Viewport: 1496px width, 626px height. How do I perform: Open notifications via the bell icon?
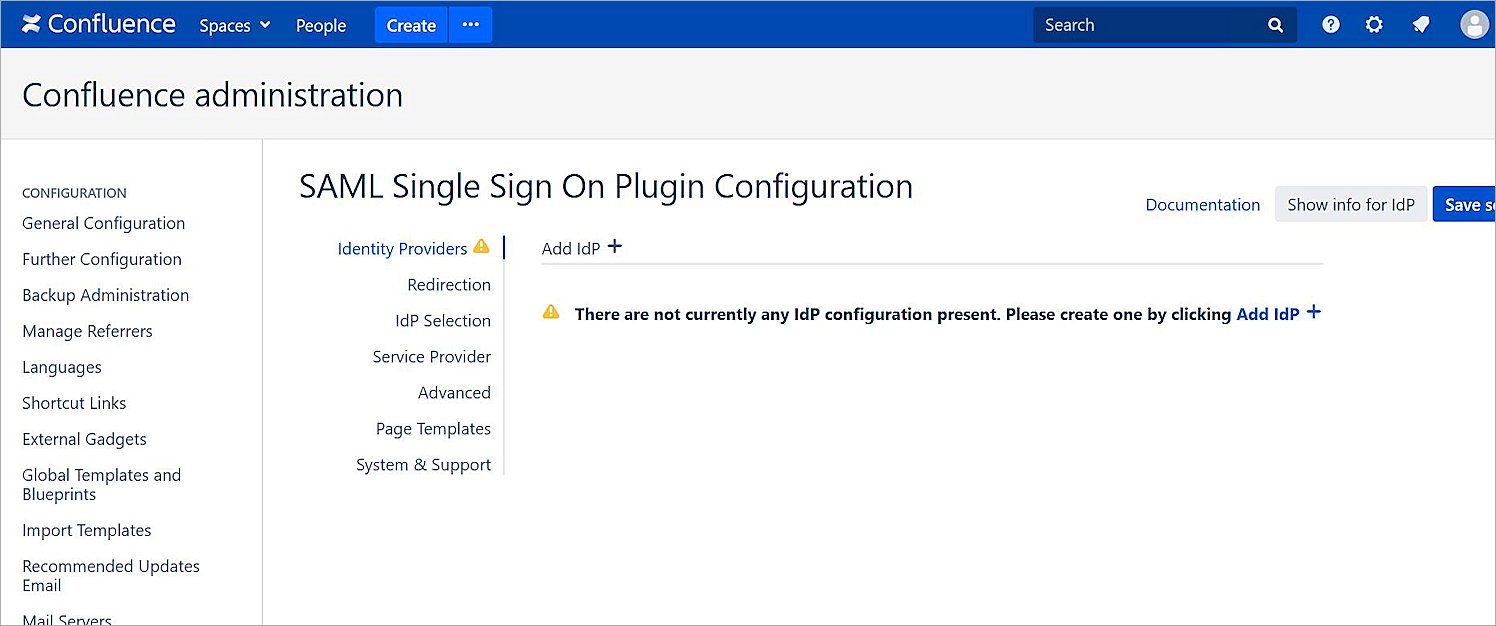tap(1421, 24)
